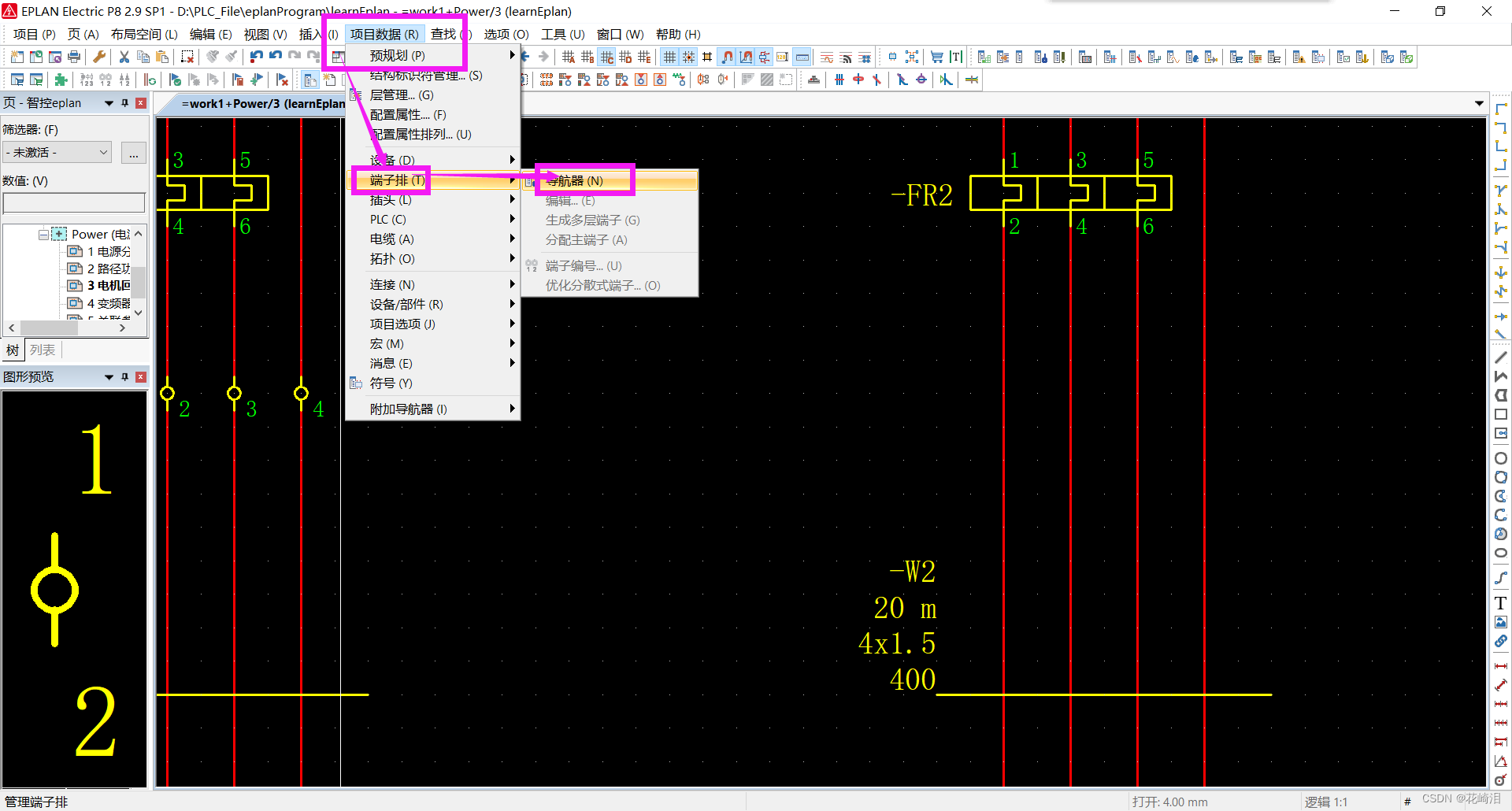The height and width of the screenshot is (811, 1512).
Task: Close the 图形预览 panel
Action: [141, 377]
